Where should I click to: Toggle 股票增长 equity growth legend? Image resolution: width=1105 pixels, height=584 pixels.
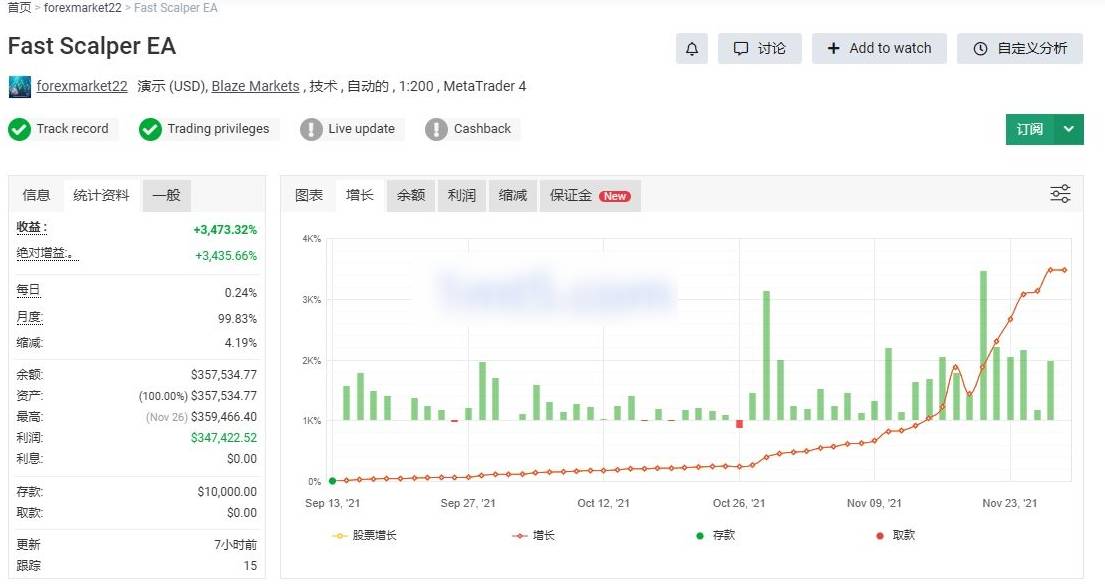364,535
